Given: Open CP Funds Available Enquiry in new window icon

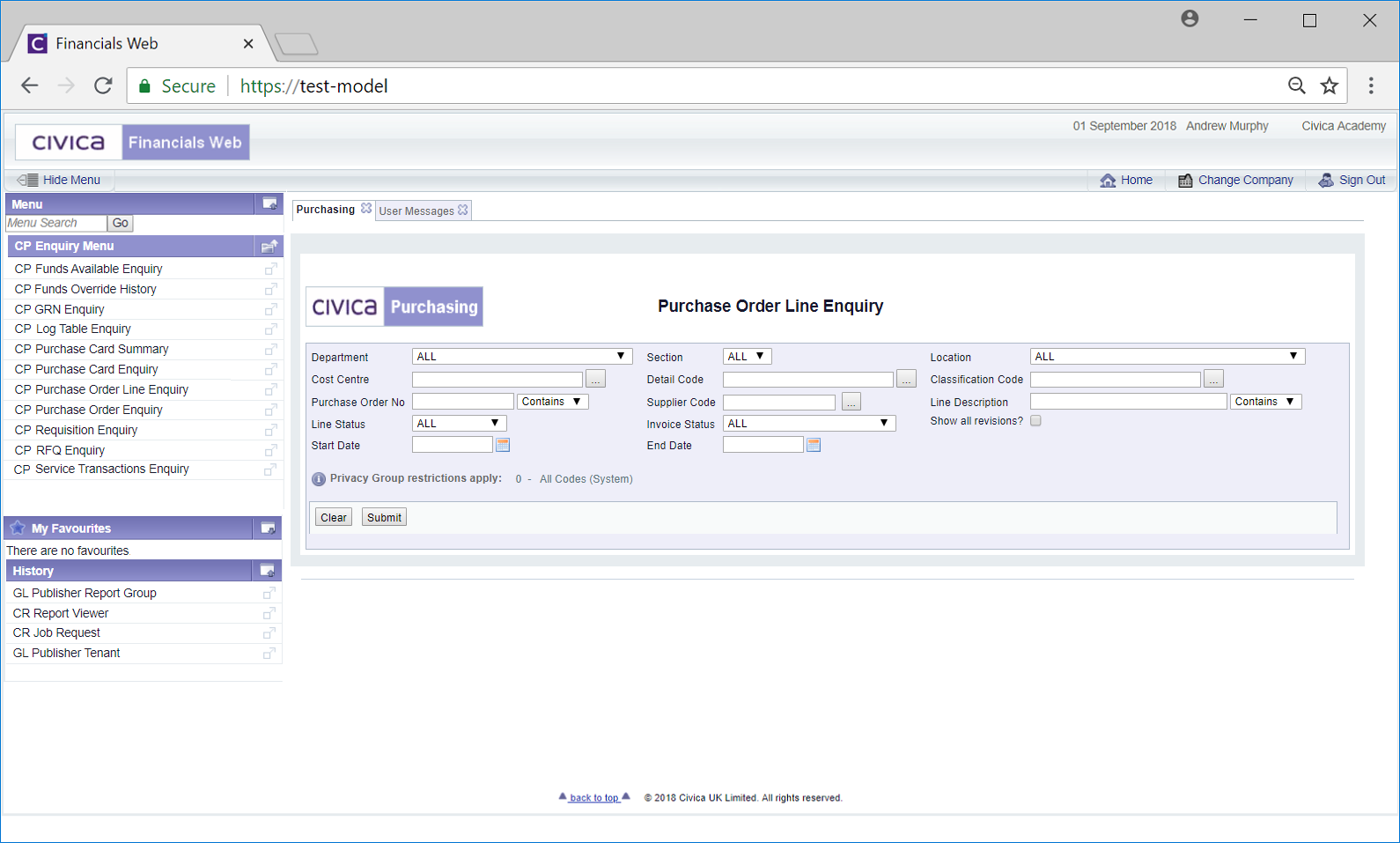Looking at the screenshot, I should [271, 269].
